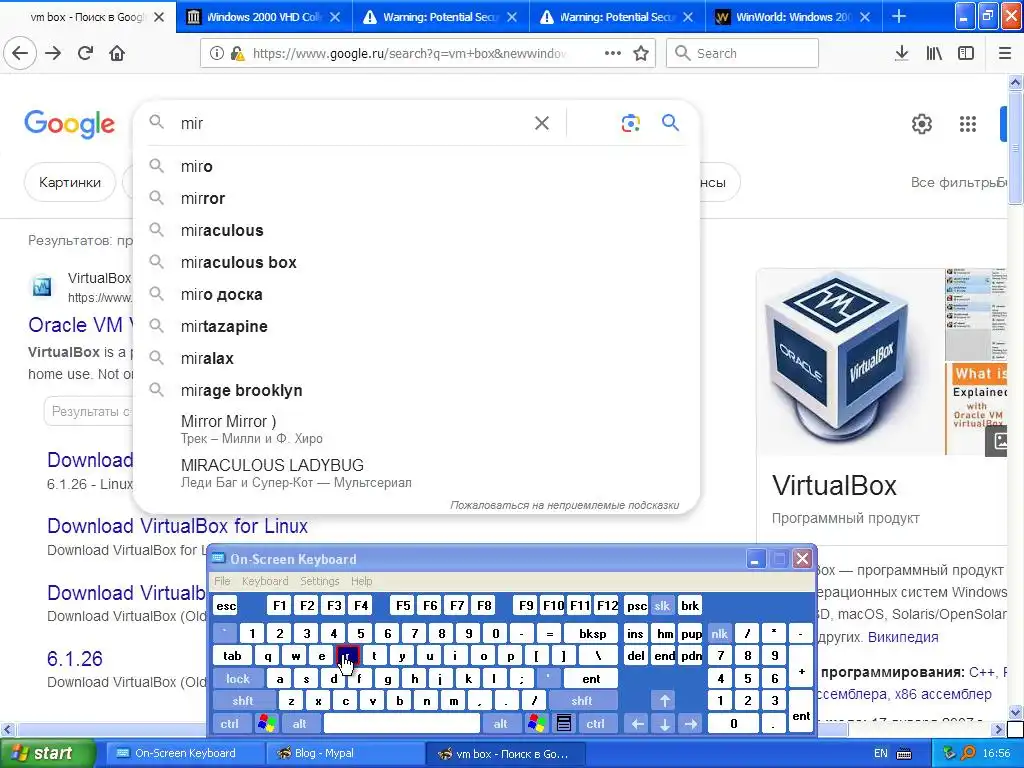The height and width of the screenshot is (768, 1024).
Task: Click the images icon on VirtualBox knowledge panel
Action: click(998, 441)
